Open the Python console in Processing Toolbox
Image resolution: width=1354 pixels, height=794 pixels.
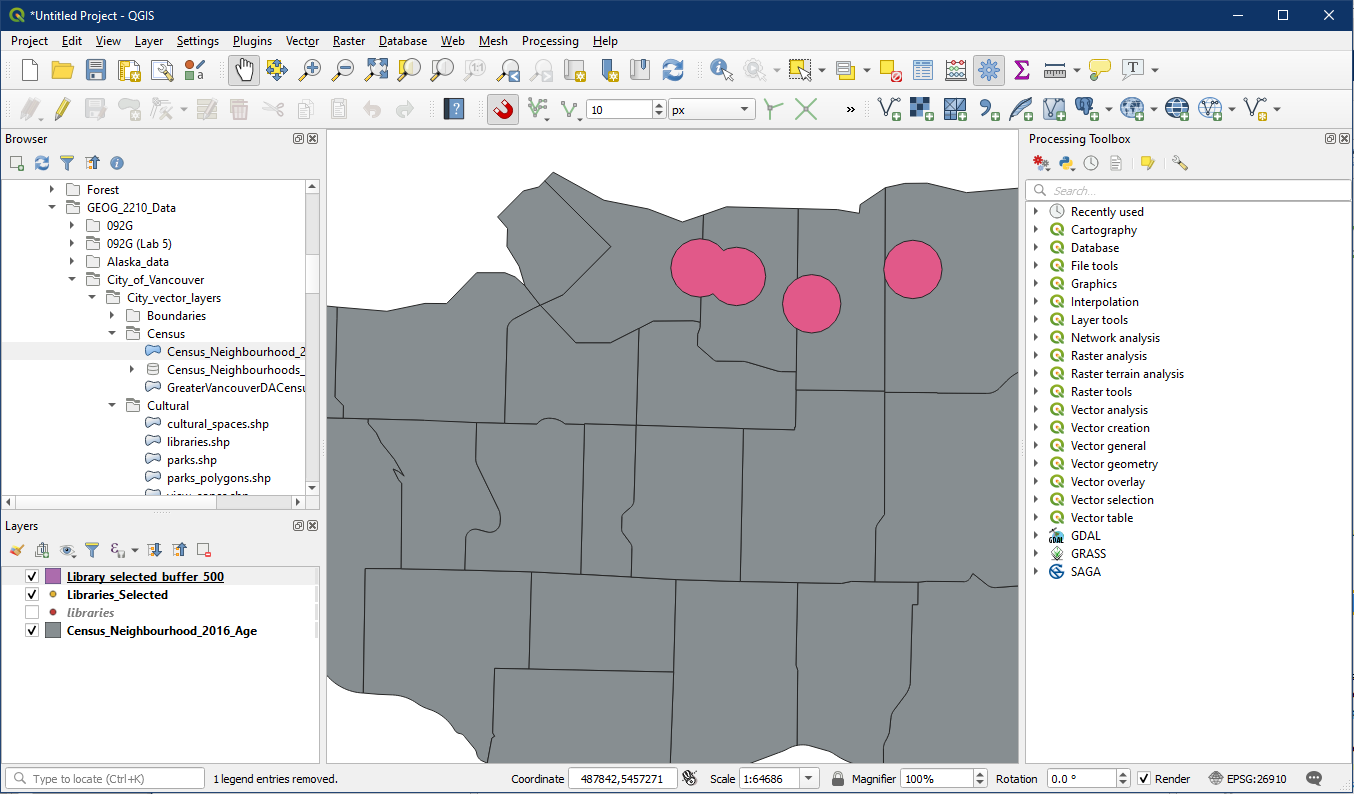coord(1066,163)
